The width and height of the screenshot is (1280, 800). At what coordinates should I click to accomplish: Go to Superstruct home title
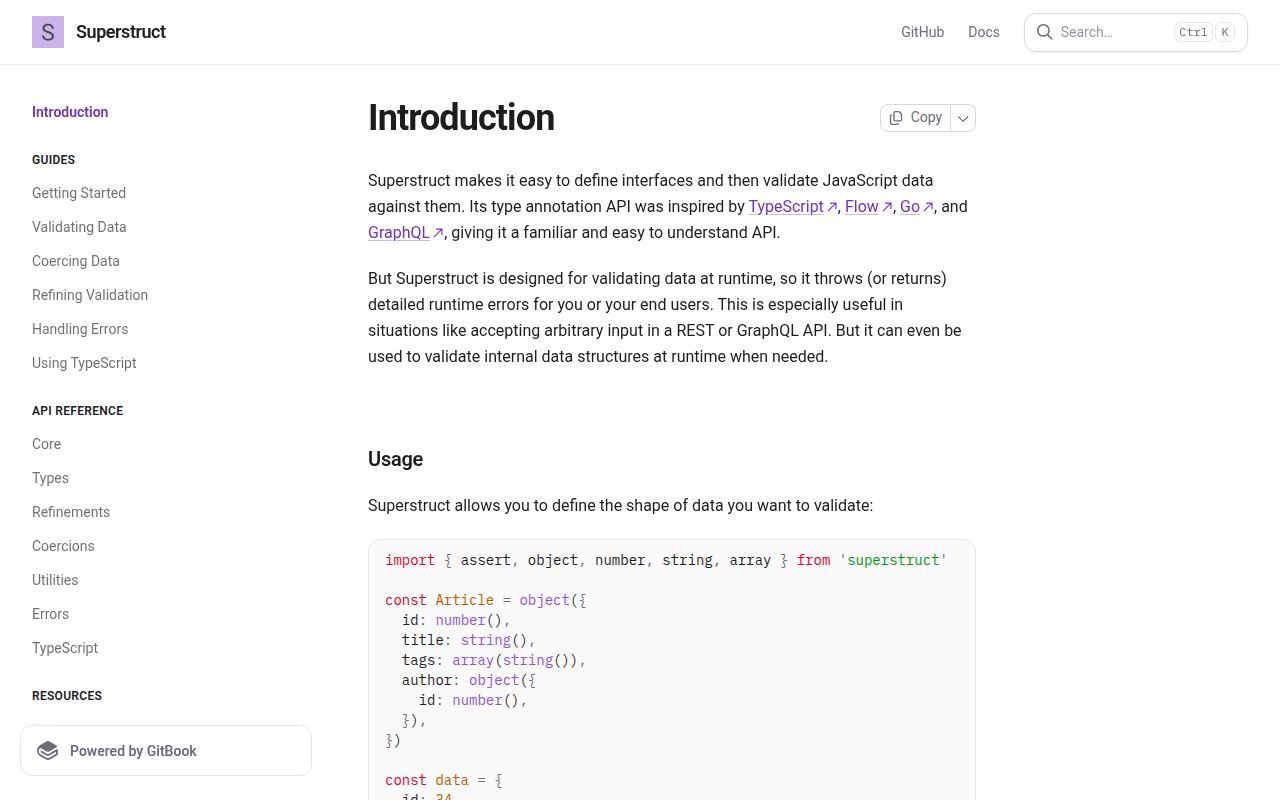point(121,32)
